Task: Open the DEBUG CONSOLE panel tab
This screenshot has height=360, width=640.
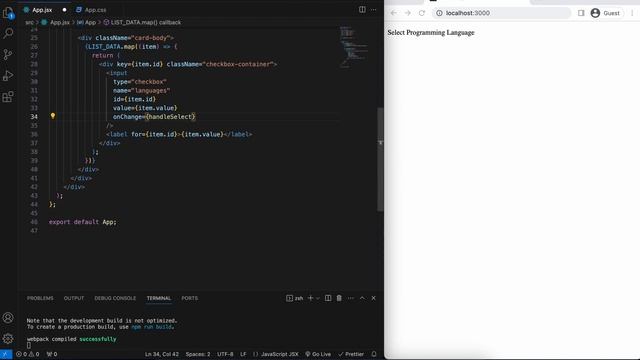Action: point(115,298)
